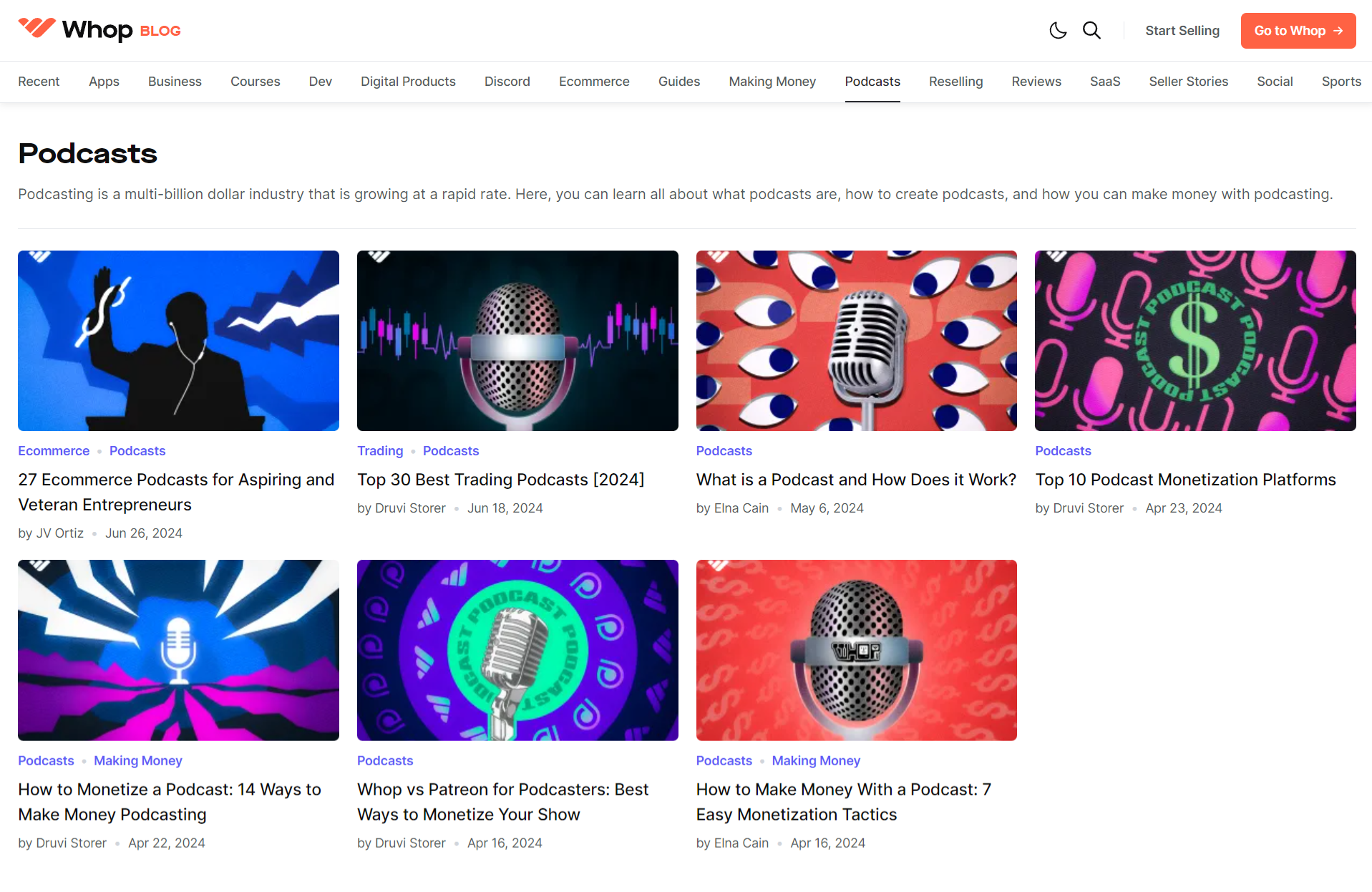The height and width of the screenshot is (892, 1372).
Task: Click Druvi Storer under the trading article
Action: (x=410, y=508)
